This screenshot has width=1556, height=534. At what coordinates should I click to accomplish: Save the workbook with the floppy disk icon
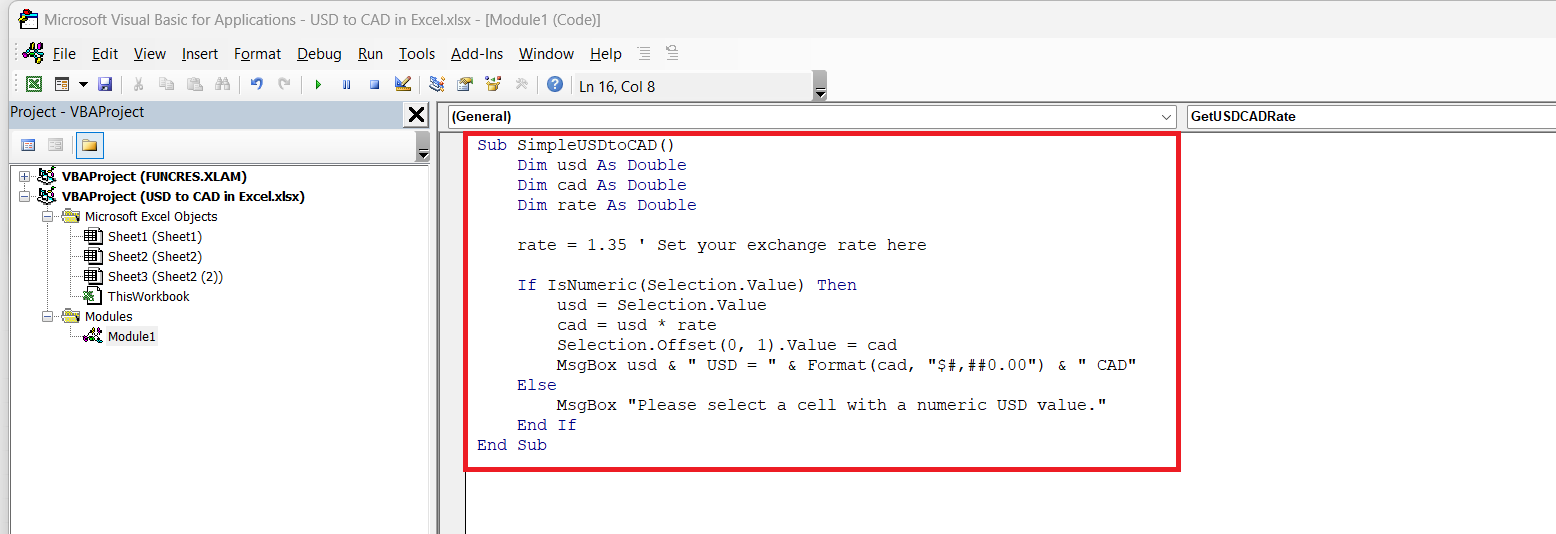click(x=105, y=85)
